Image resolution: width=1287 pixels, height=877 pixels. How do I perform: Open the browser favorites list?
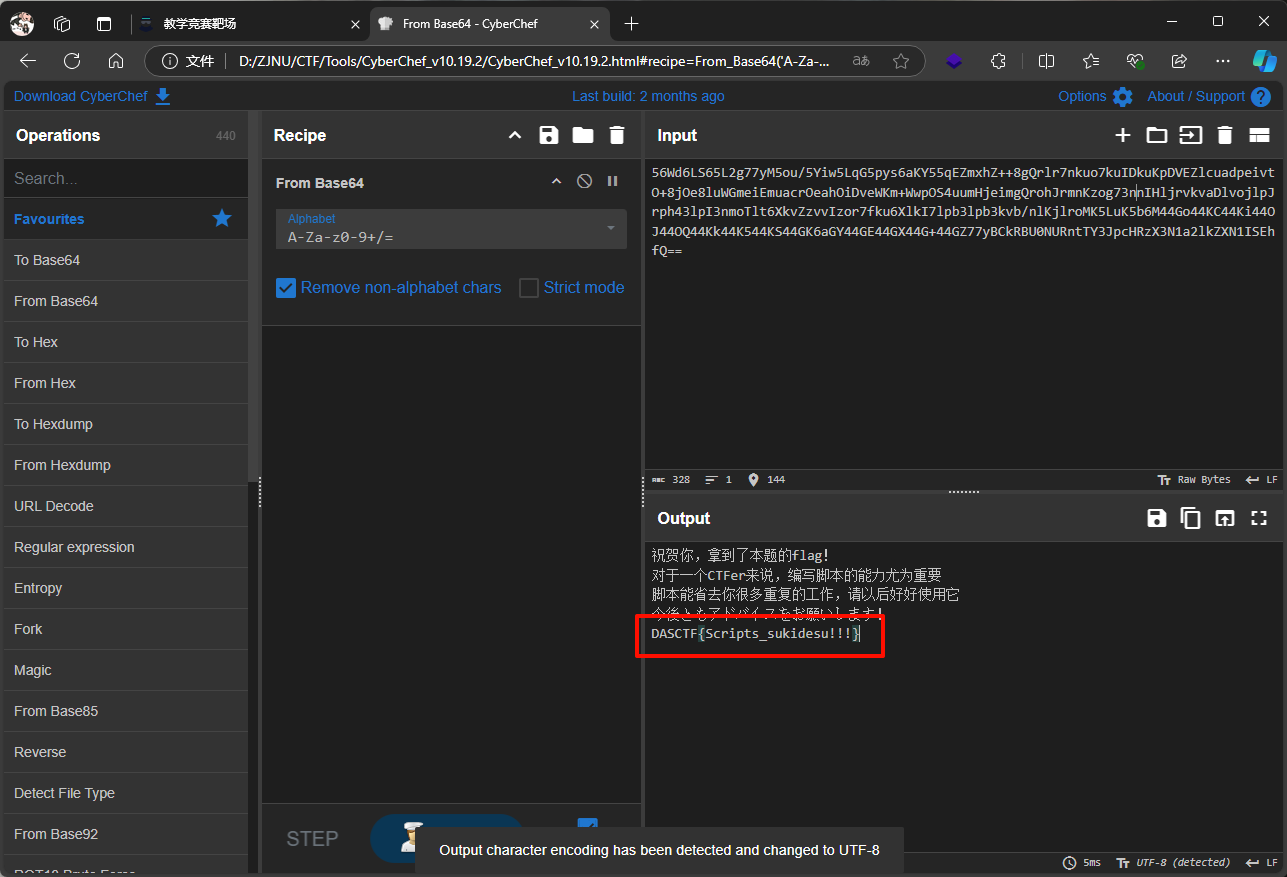tap(1091, 61)
